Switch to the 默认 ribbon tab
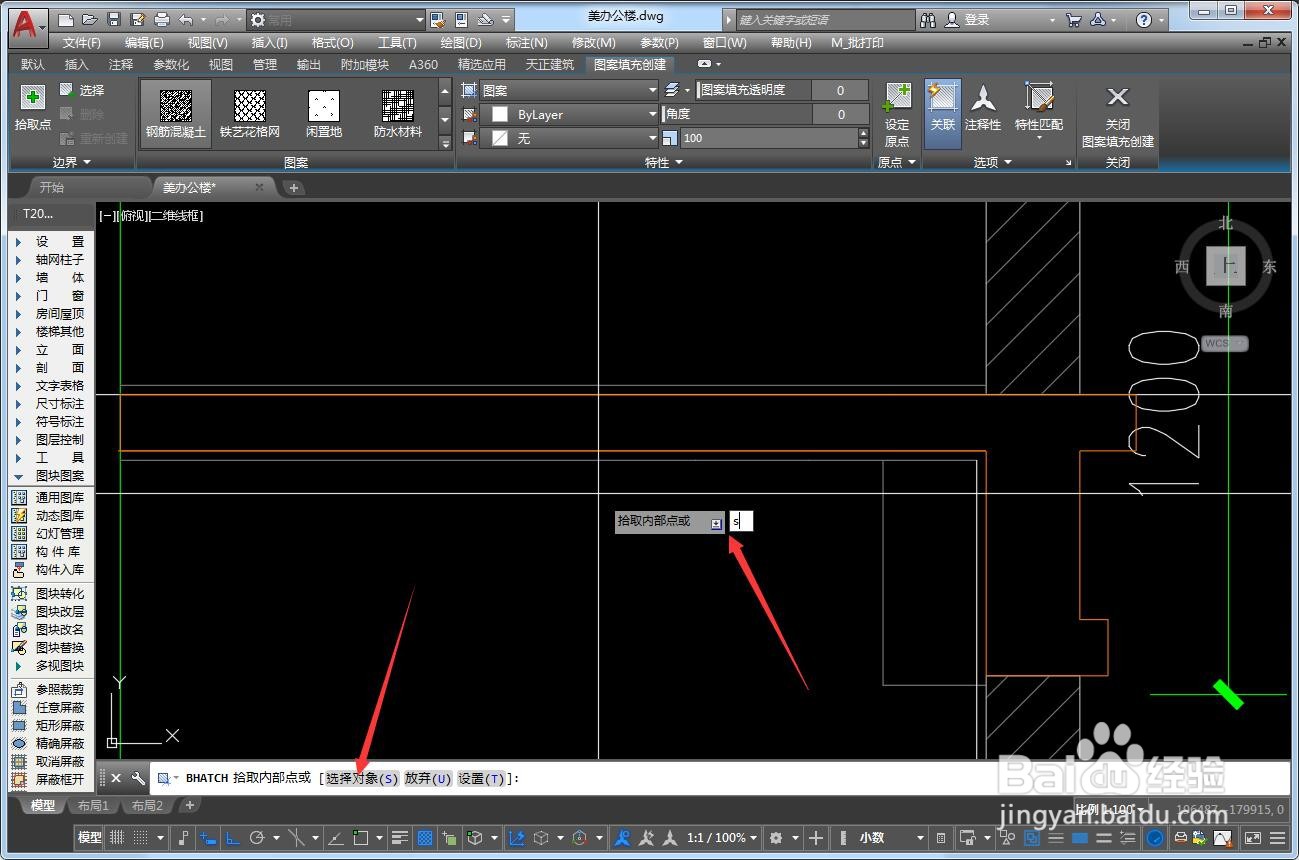Screen dimensions: 1299x860 point(33,64)
